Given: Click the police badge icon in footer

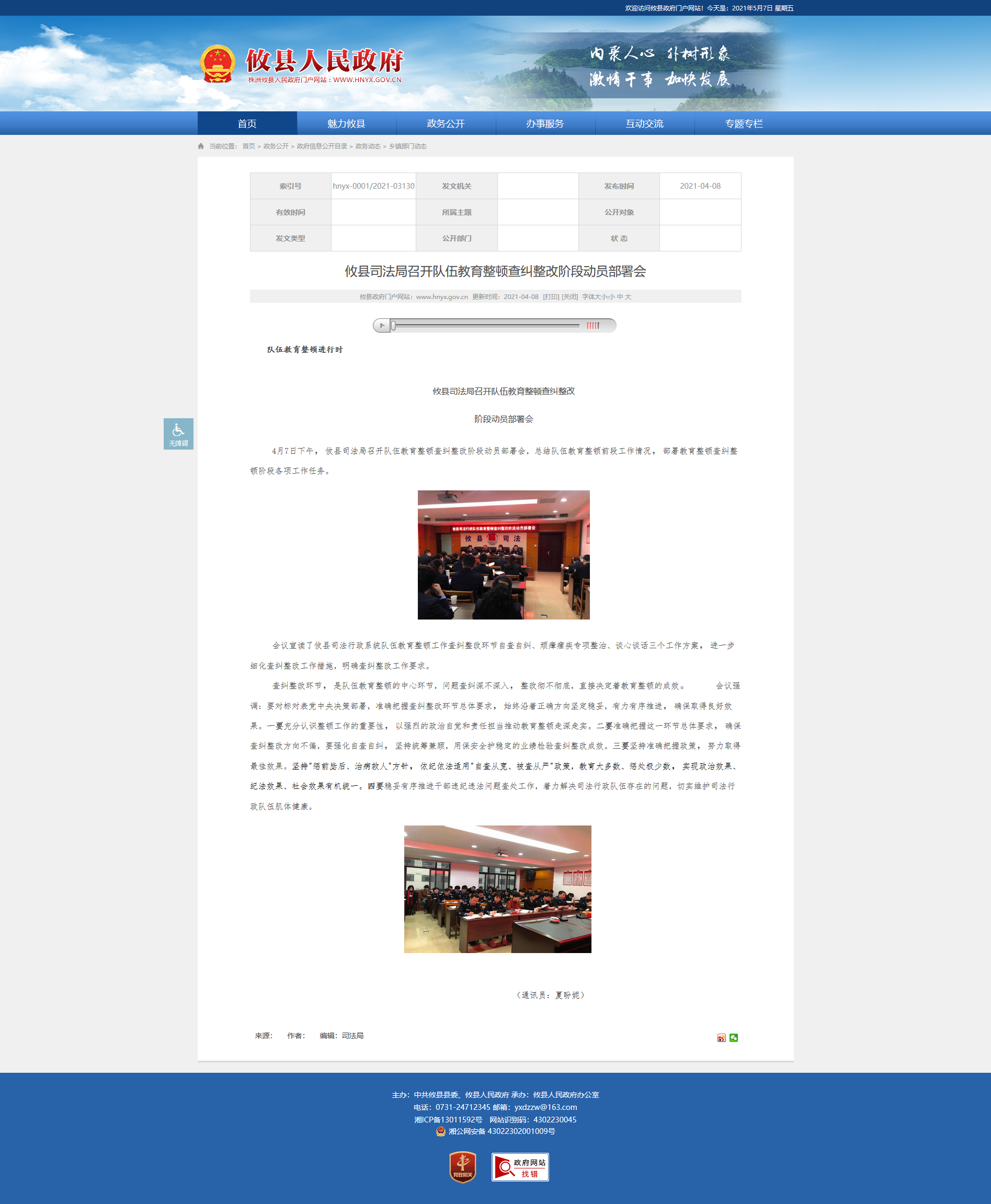Looking at the screenshot, I should [x=441, y=1131].
